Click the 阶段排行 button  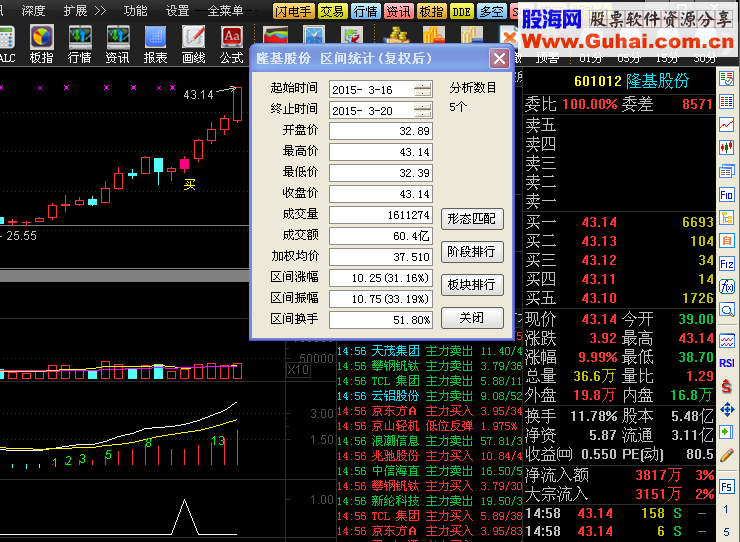tap(472, 252)
